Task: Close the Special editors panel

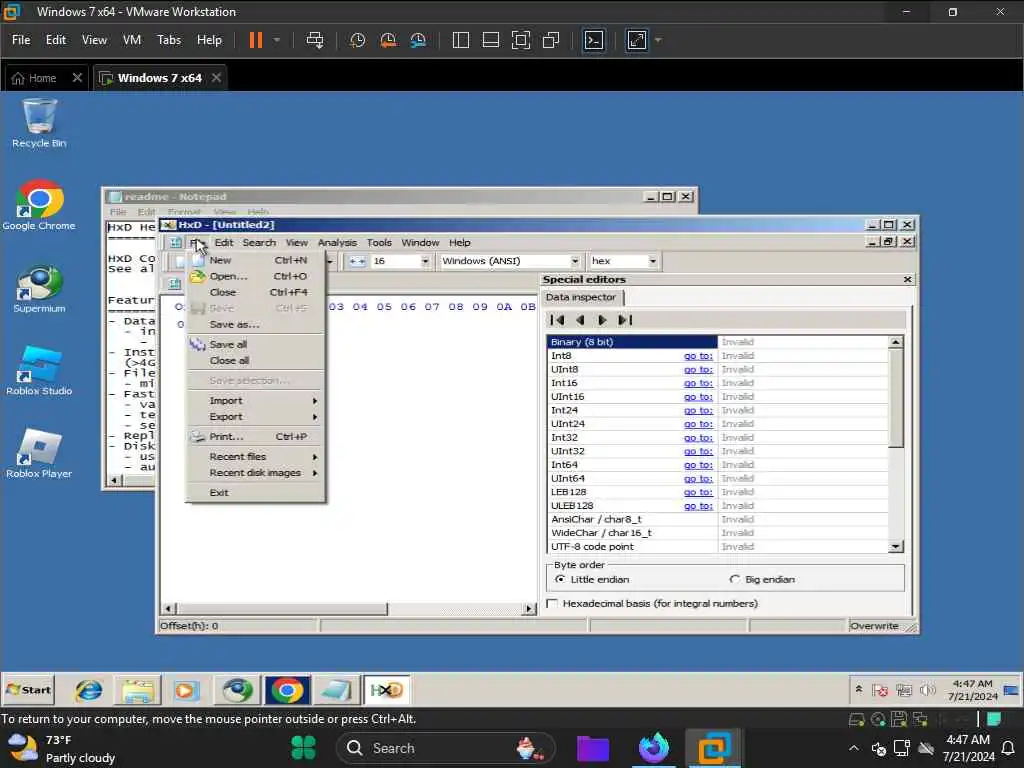Action: tap(907, 280)
